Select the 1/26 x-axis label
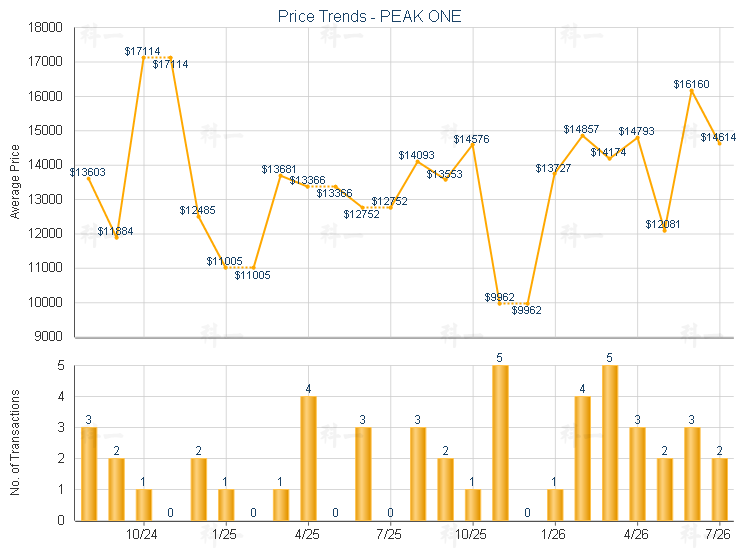Viewport: 740px width, 550px height. [553, 534]
